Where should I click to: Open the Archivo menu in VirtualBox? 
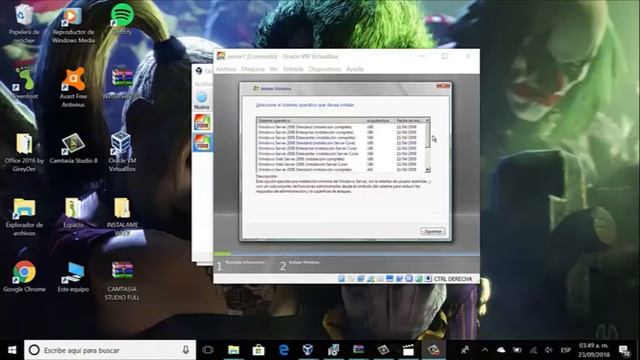point(226,69)
